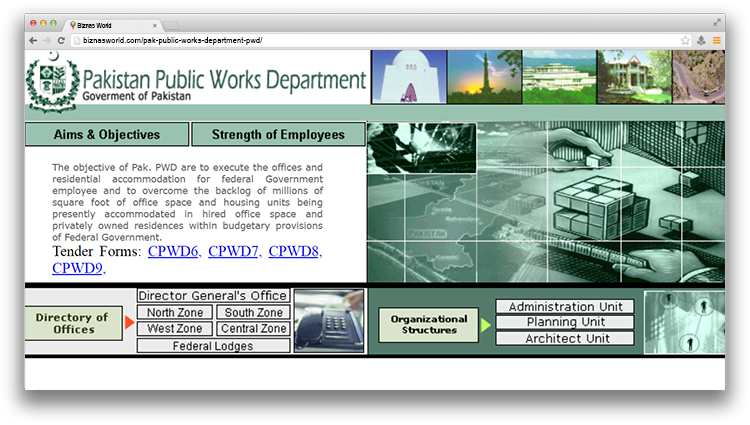Open the CPWD9 tender form link
Screen dimensions: 750x425
coord(78,268)
